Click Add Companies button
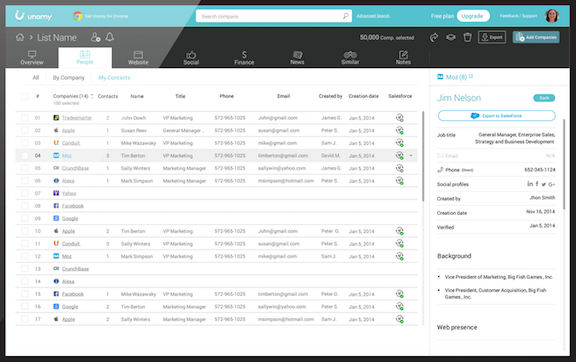Viewport: 576px width, 362px height. click(x=536, y=37)
